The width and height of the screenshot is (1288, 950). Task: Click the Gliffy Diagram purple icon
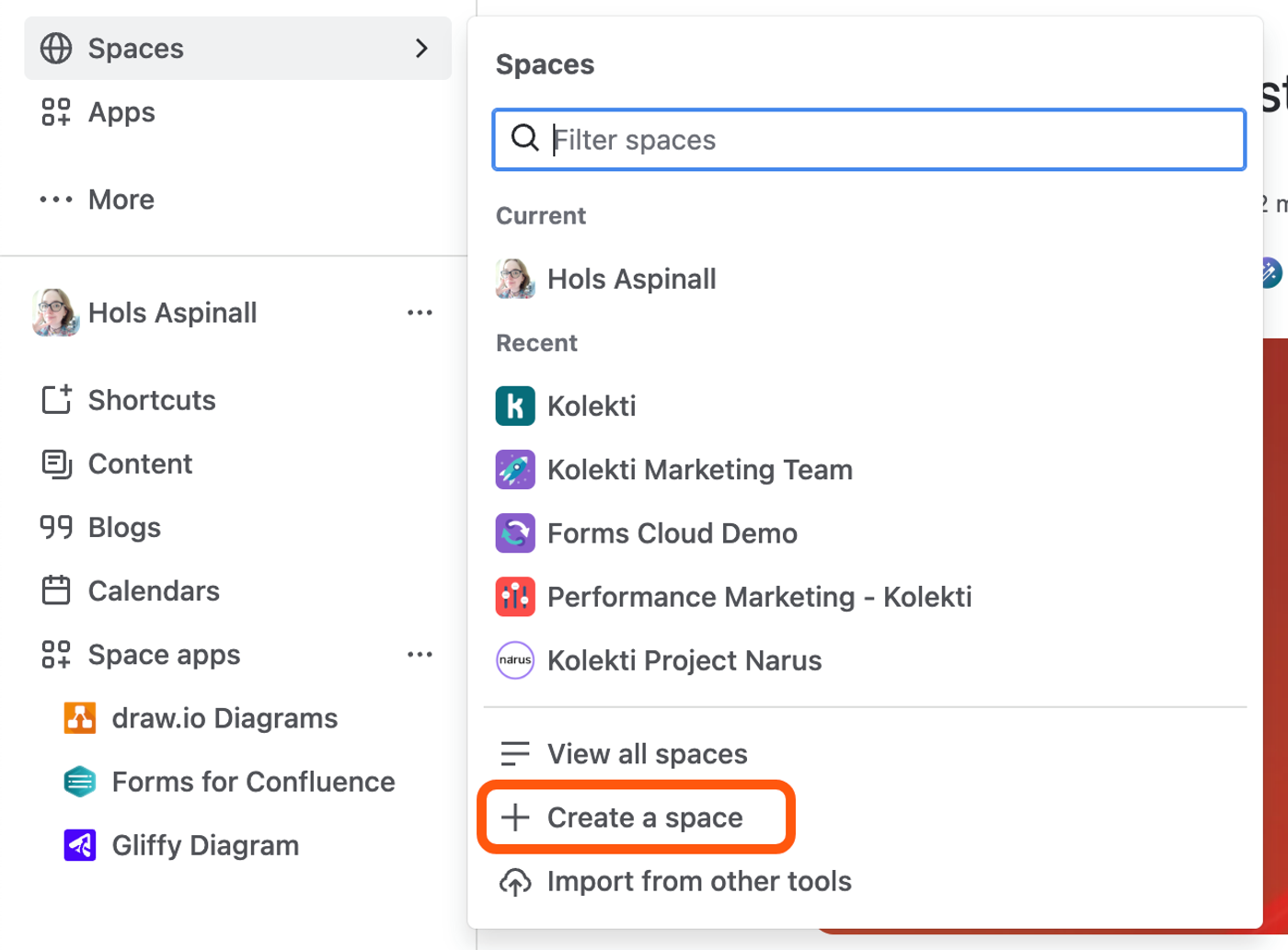[80, 845]
